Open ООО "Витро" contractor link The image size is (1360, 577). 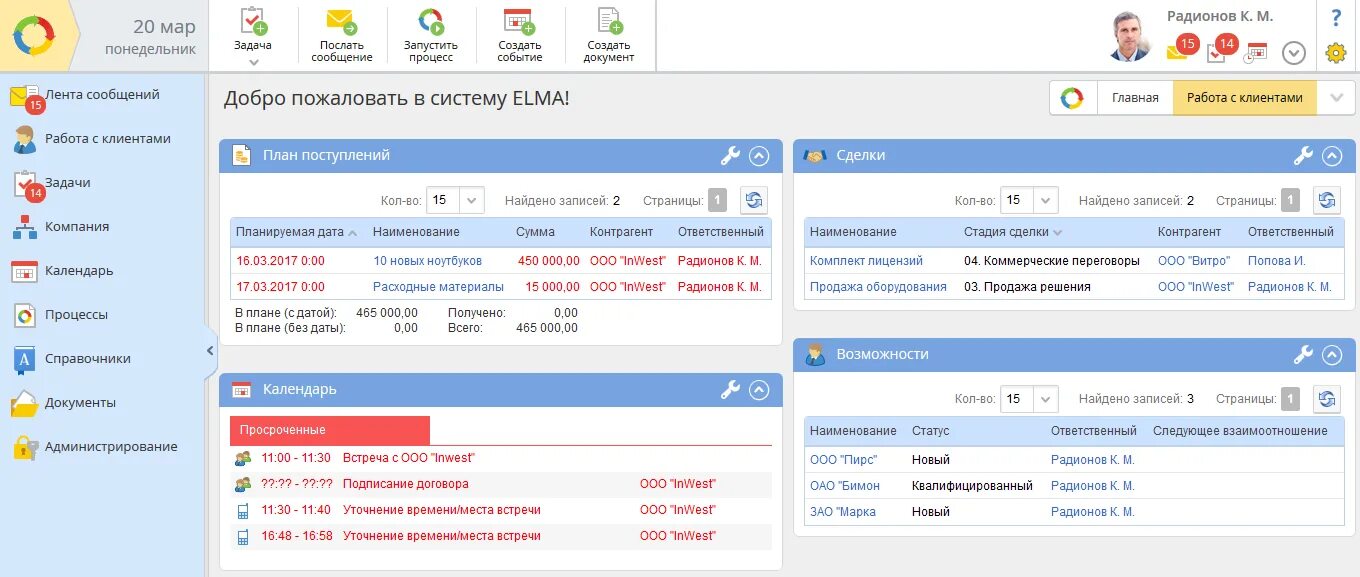click(1194, 261)
